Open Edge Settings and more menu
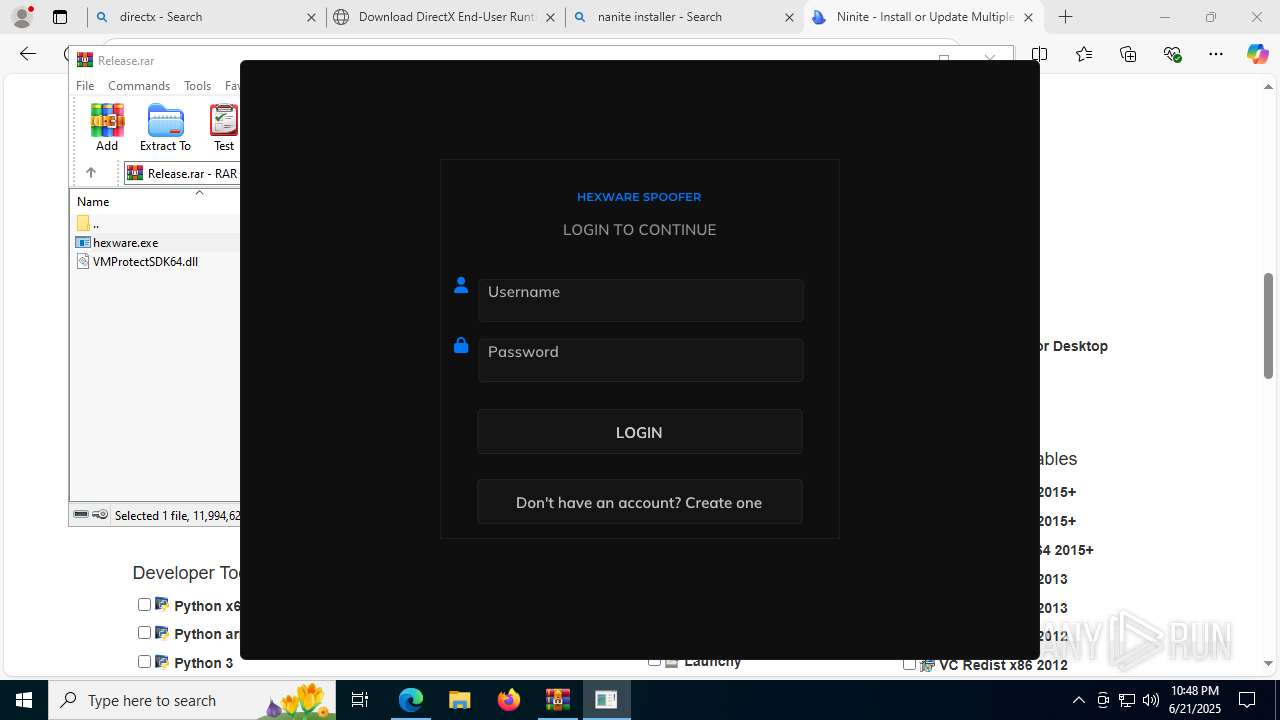The height and width of the screenshot is (720, 1280). pos(1216,54)
